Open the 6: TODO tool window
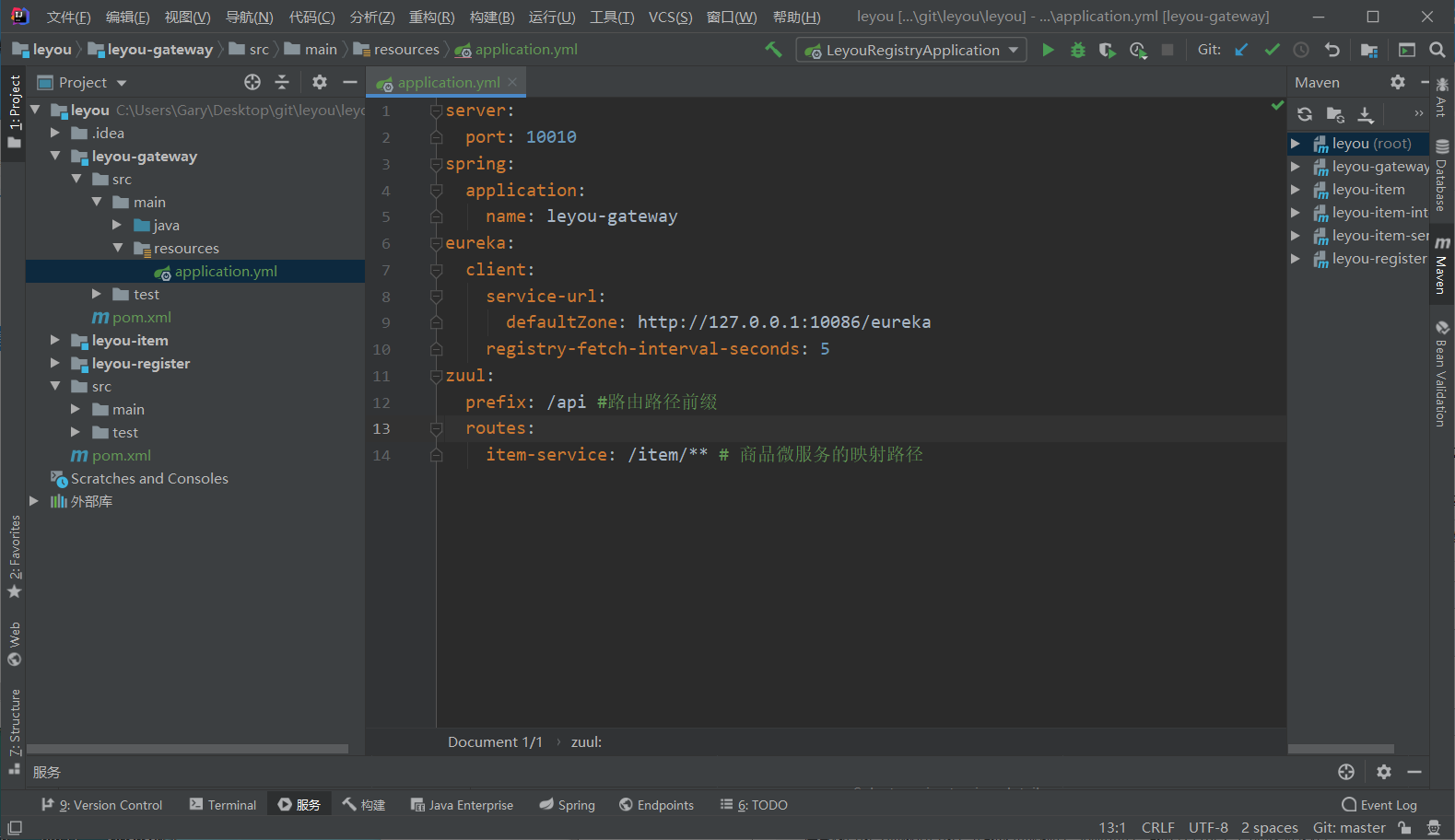Image resolution: width=1455 pixels, height=840 pixels. pyautogui.click(x=754, y=804)
